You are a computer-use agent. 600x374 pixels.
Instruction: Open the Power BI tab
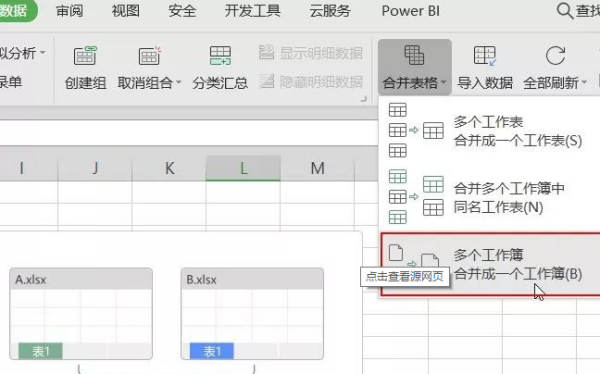tap(411, 11)
